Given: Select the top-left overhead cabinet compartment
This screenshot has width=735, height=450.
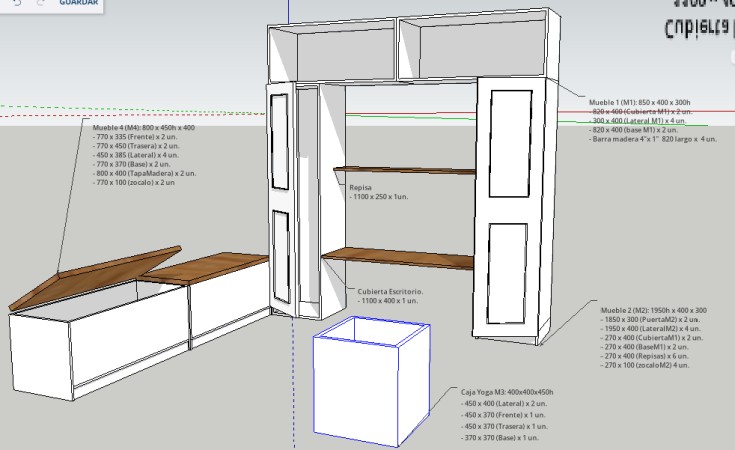Looking at the screenshot, I should click(333, 52).
